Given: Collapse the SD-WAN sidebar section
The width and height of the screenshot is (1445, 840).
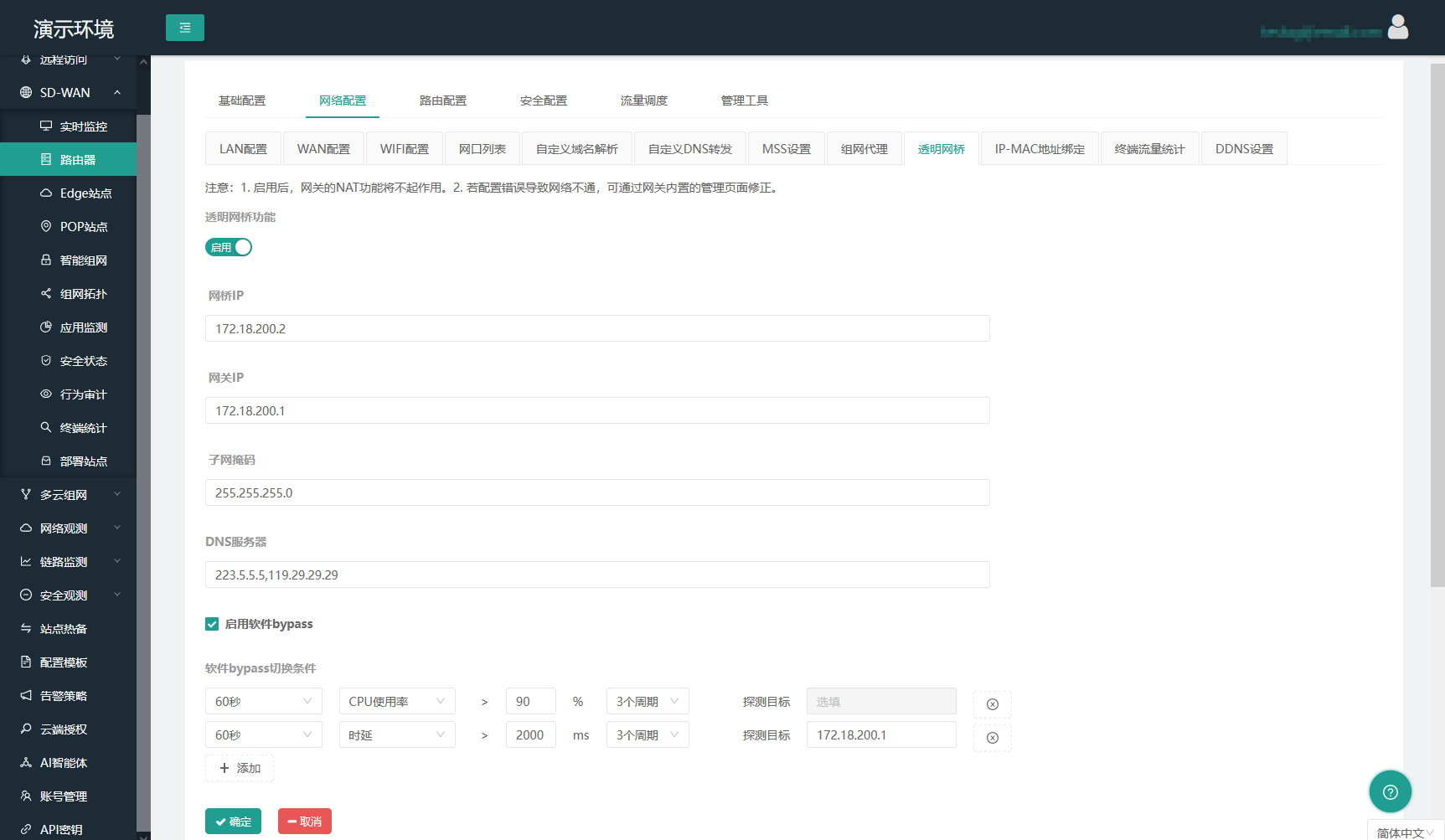Looking at the screenshot, I should 117,92.
